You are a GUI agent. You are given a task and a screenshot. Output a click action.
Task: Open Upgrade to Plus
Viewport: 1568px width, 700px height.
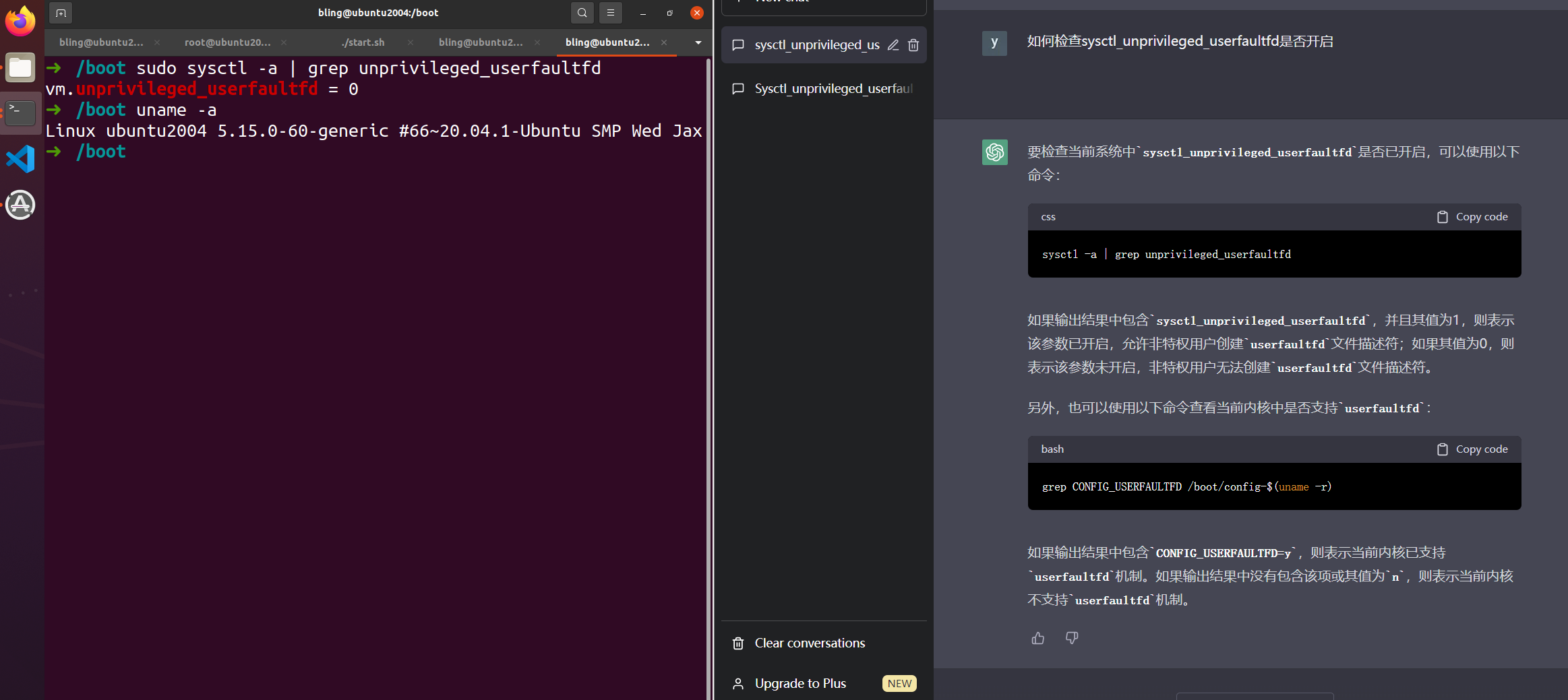[x=800, y=683]
